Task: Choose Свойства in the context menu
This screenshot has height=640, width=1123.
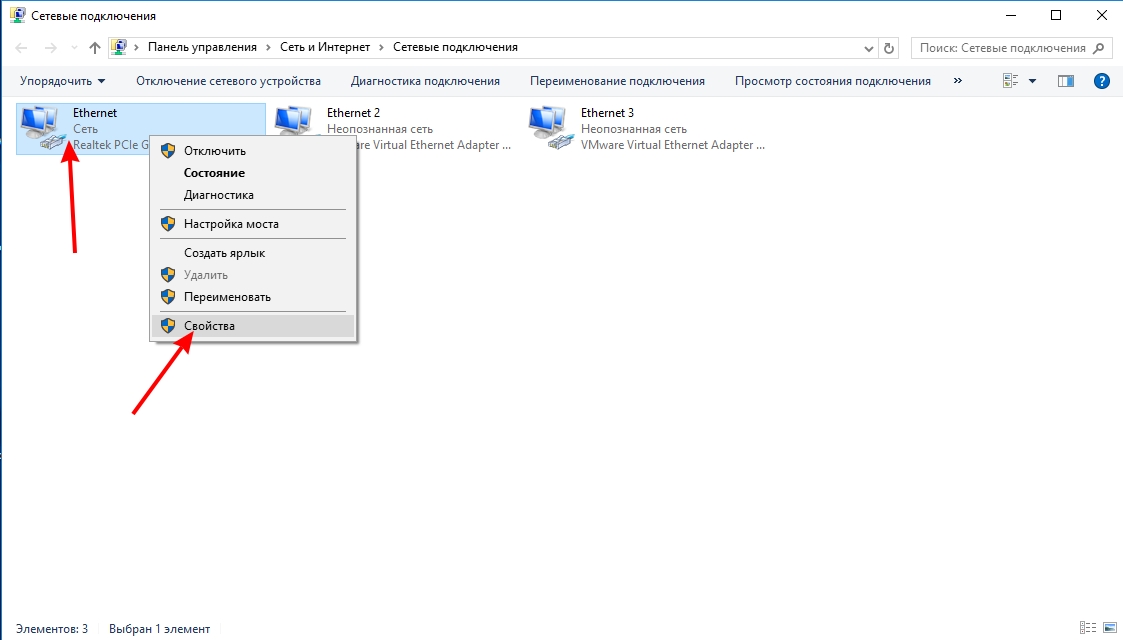Action: [209, 325]
